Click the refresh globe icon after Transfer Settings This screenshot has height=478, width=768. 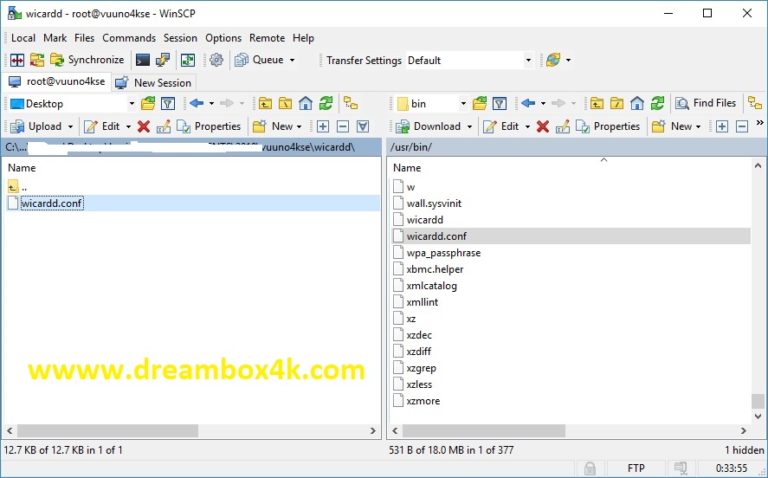553,60
